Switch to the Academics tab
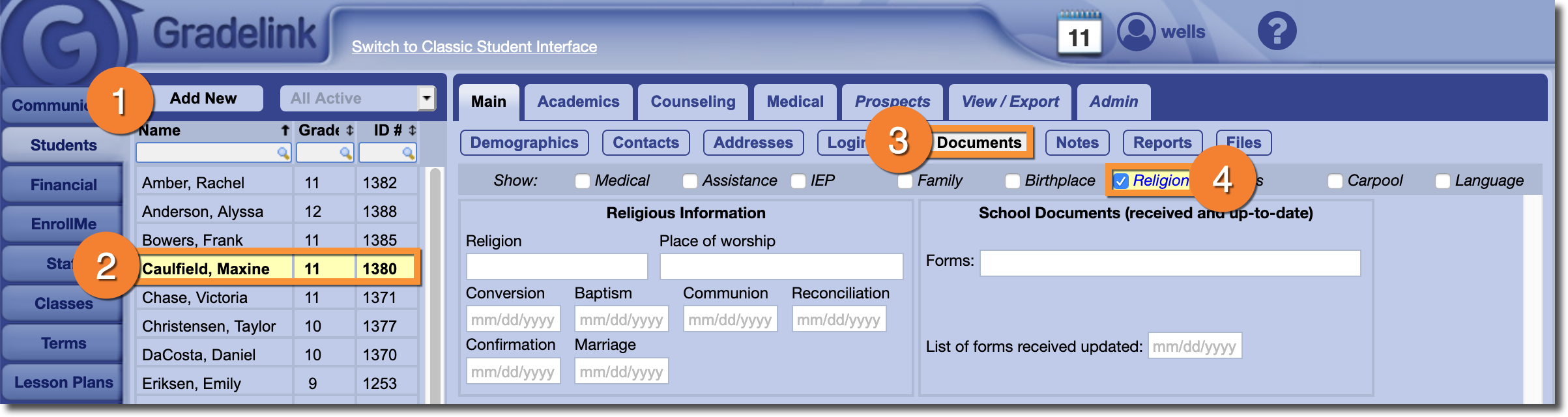 (x=578, y=102)
